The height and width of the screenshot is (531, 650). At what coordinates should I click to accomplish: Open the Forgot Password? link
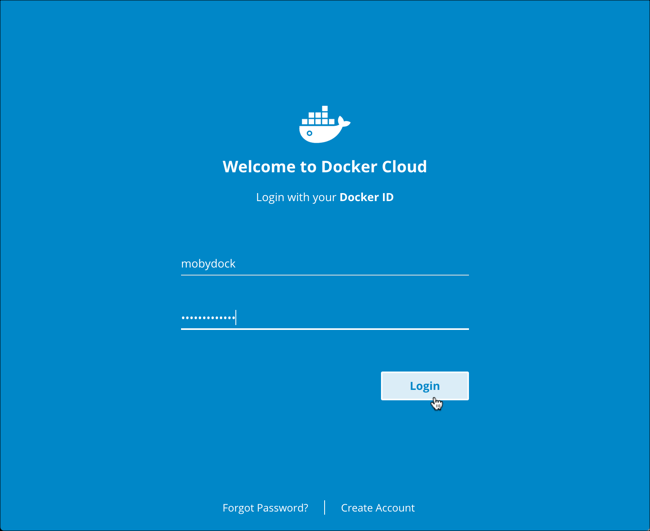coord(265,508)
